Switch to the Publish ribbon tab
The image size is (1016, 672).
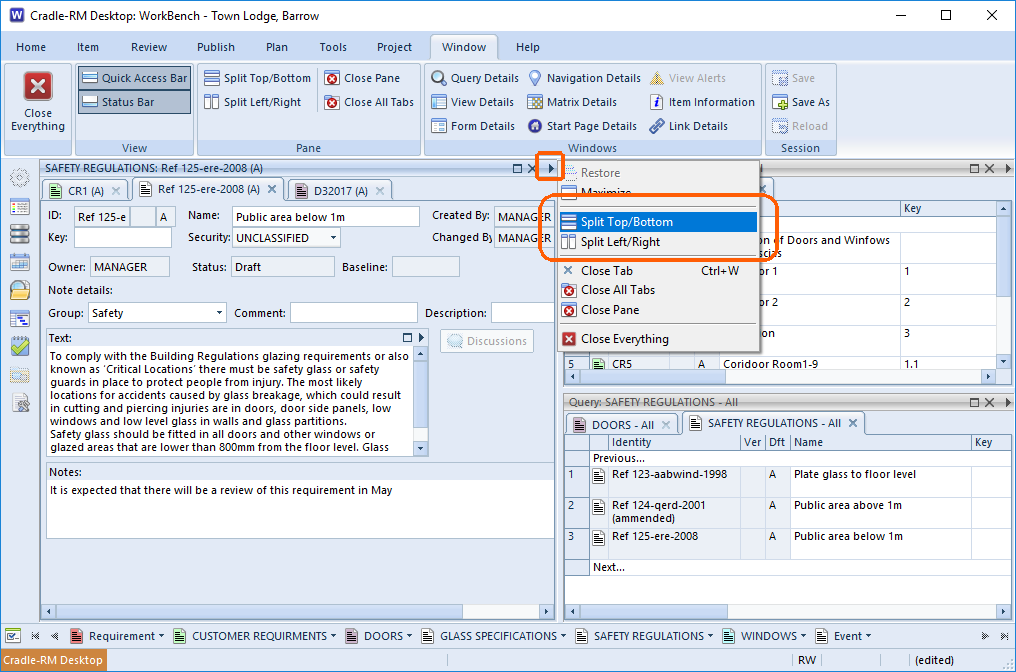click(216, 47)
